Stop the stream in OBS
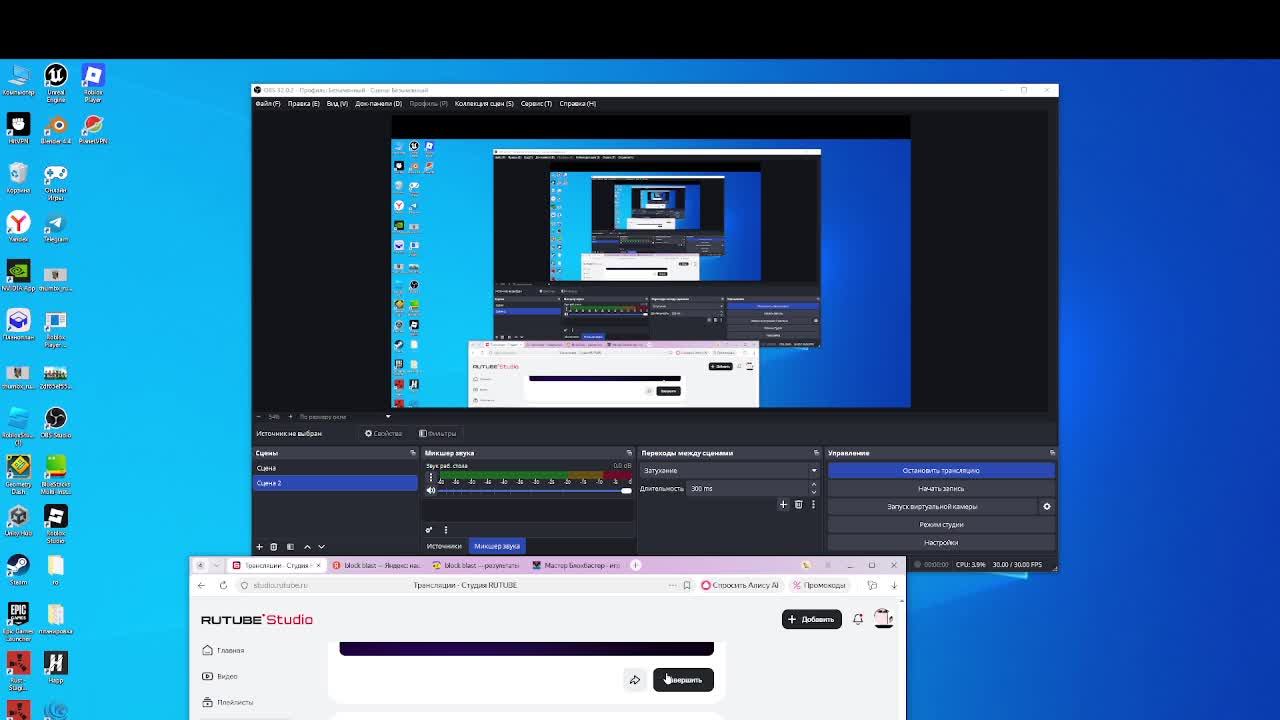The width and height of the screenshot is (1280, 720). click(941, 470)
